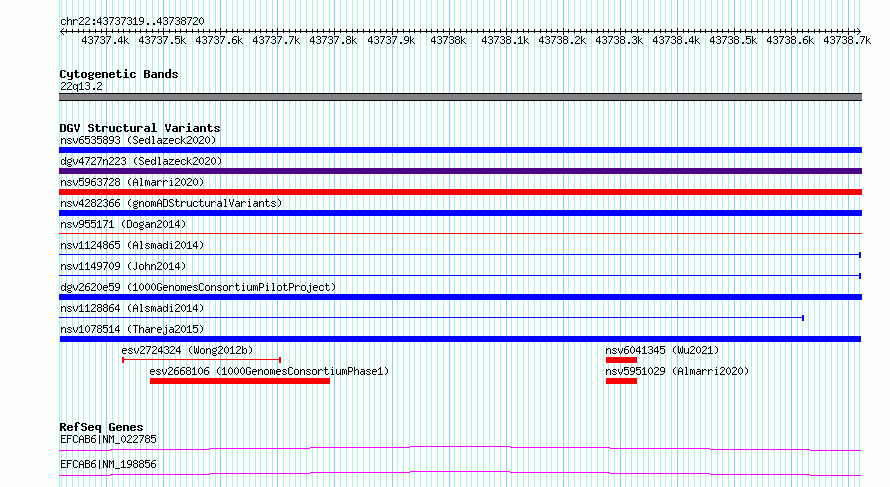
Task: Open nsv1149709 (John2014) variant label
Action: click(123, 266)
